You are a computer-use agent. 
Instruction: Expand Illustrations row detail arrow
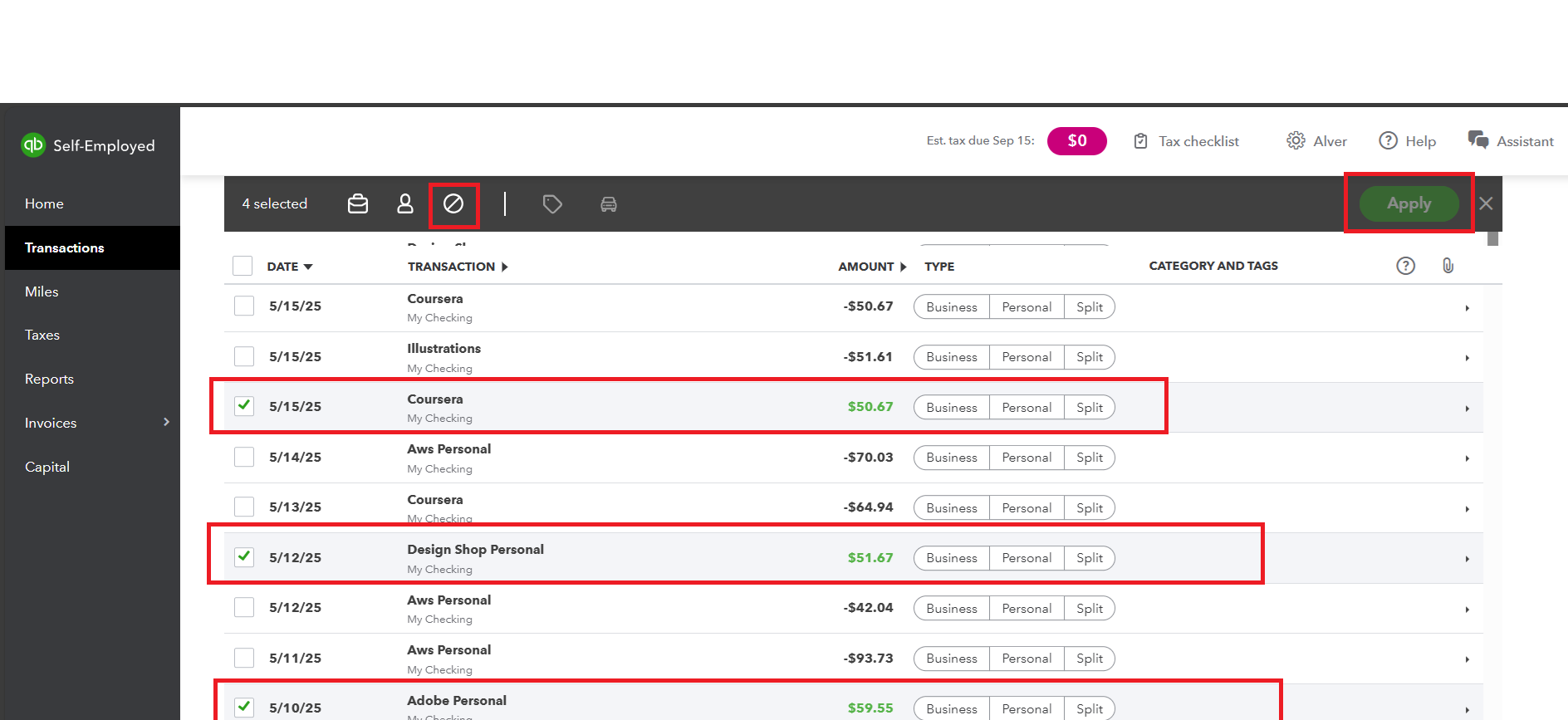point(1468,358)
